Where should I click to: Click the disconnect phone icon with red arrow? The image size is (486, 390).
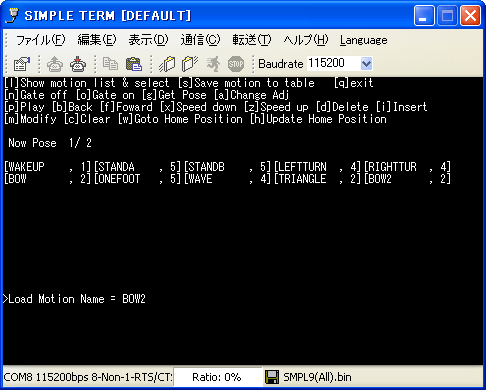coord(78,64)
